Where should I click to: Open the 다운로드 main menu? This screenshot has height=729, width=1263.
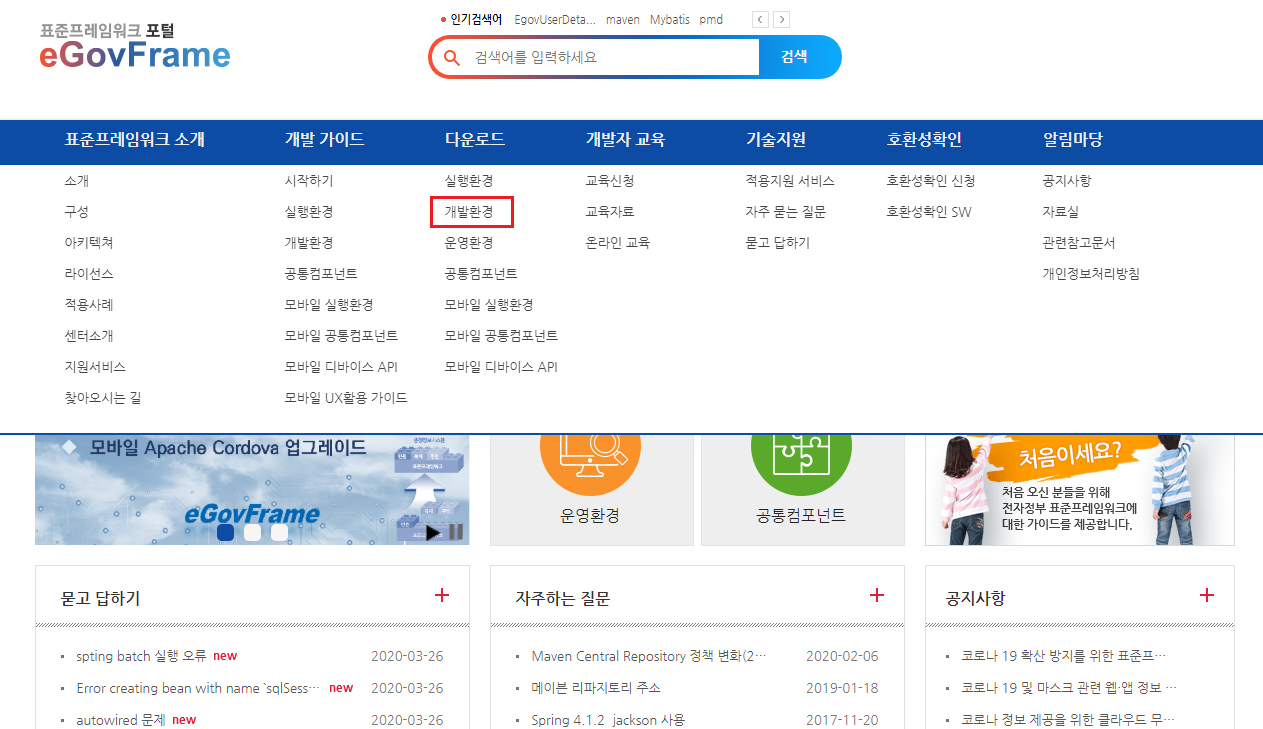pos(474,140)
